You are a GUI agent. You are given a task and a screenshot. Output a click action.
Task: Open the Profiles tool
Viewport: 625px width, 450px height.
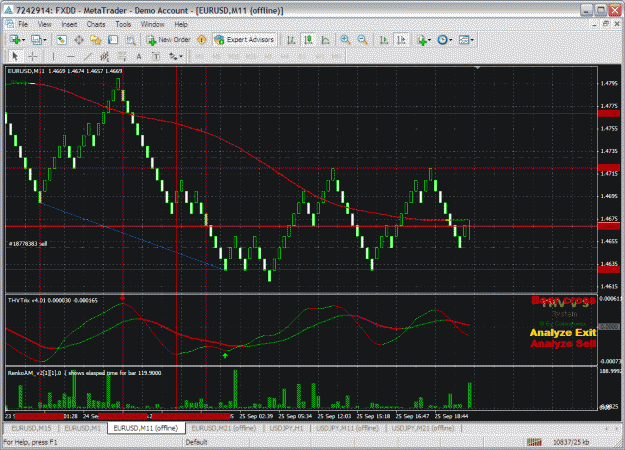[36, 40]
